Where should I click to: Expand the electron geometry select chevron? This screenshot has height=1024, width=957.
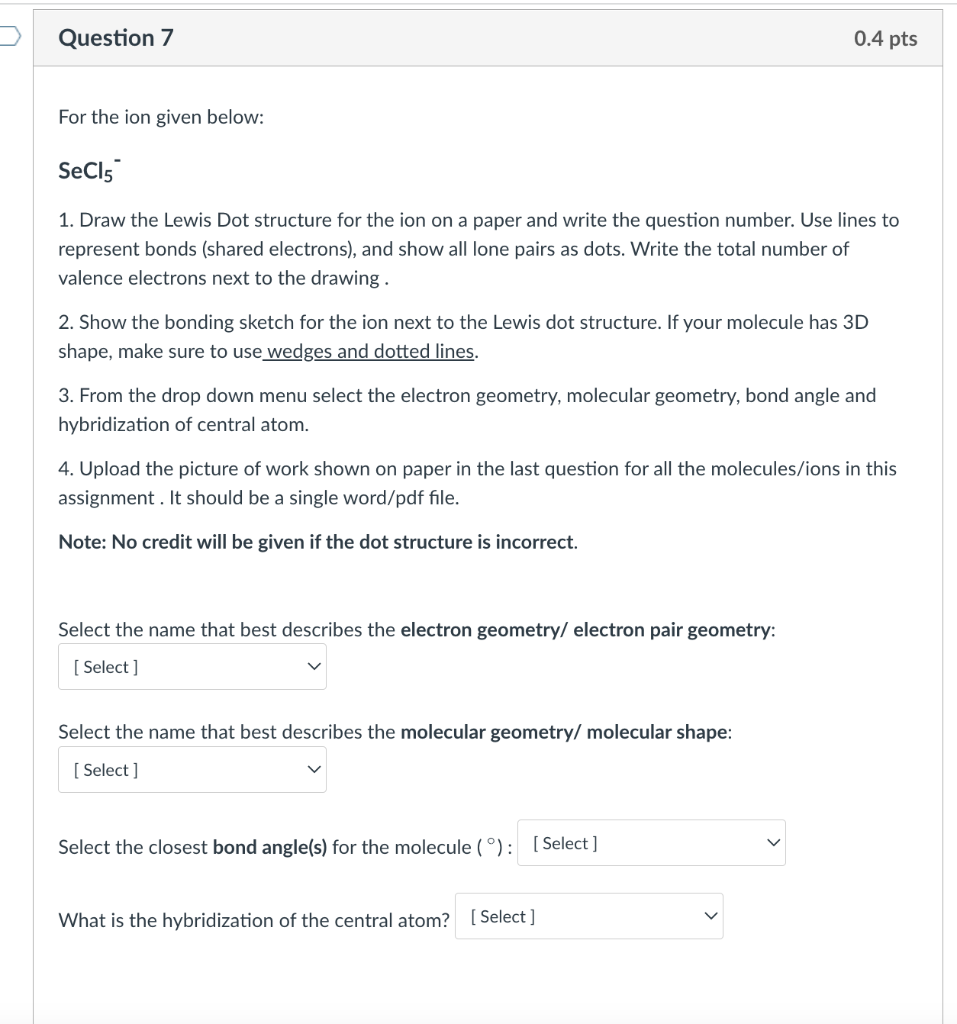[315, 667]
